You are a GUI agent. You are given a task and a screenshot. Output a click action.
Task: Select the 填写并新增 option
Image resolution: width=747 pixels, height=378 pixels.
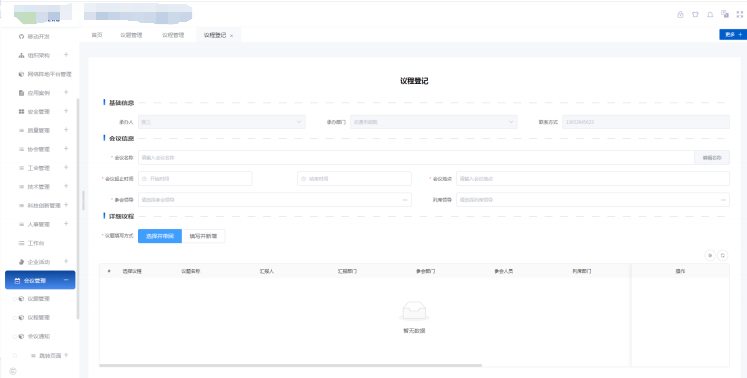point(203,236)
